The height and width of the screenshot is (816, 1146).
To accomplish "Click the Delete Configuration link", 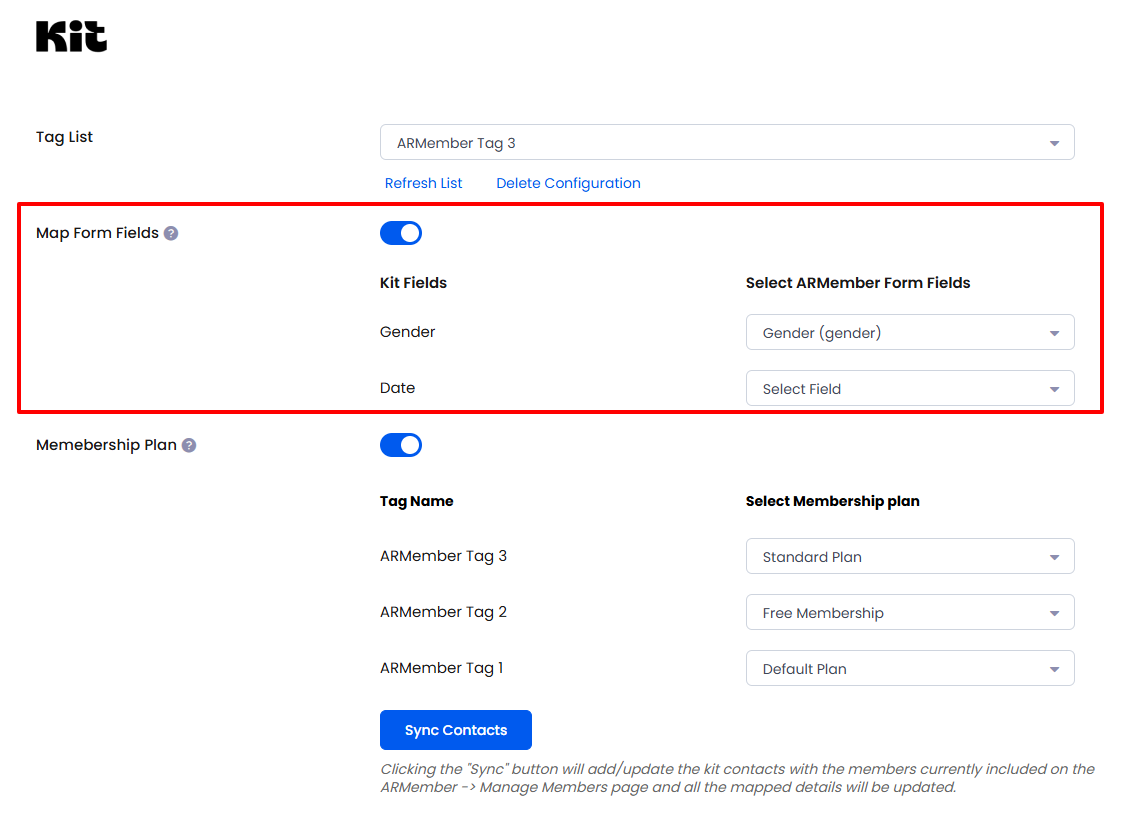I will pos(568,184).
